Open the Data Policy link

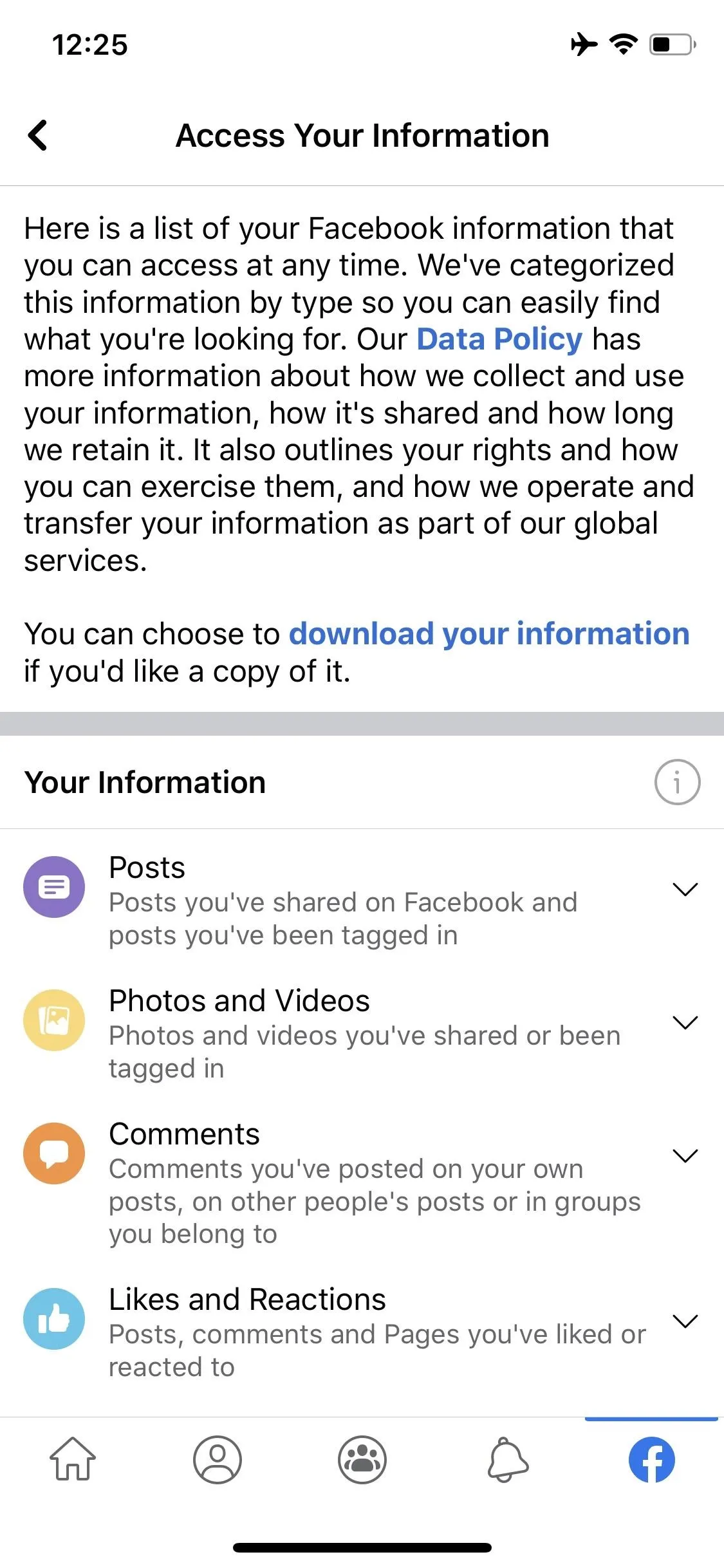point(499,339)
